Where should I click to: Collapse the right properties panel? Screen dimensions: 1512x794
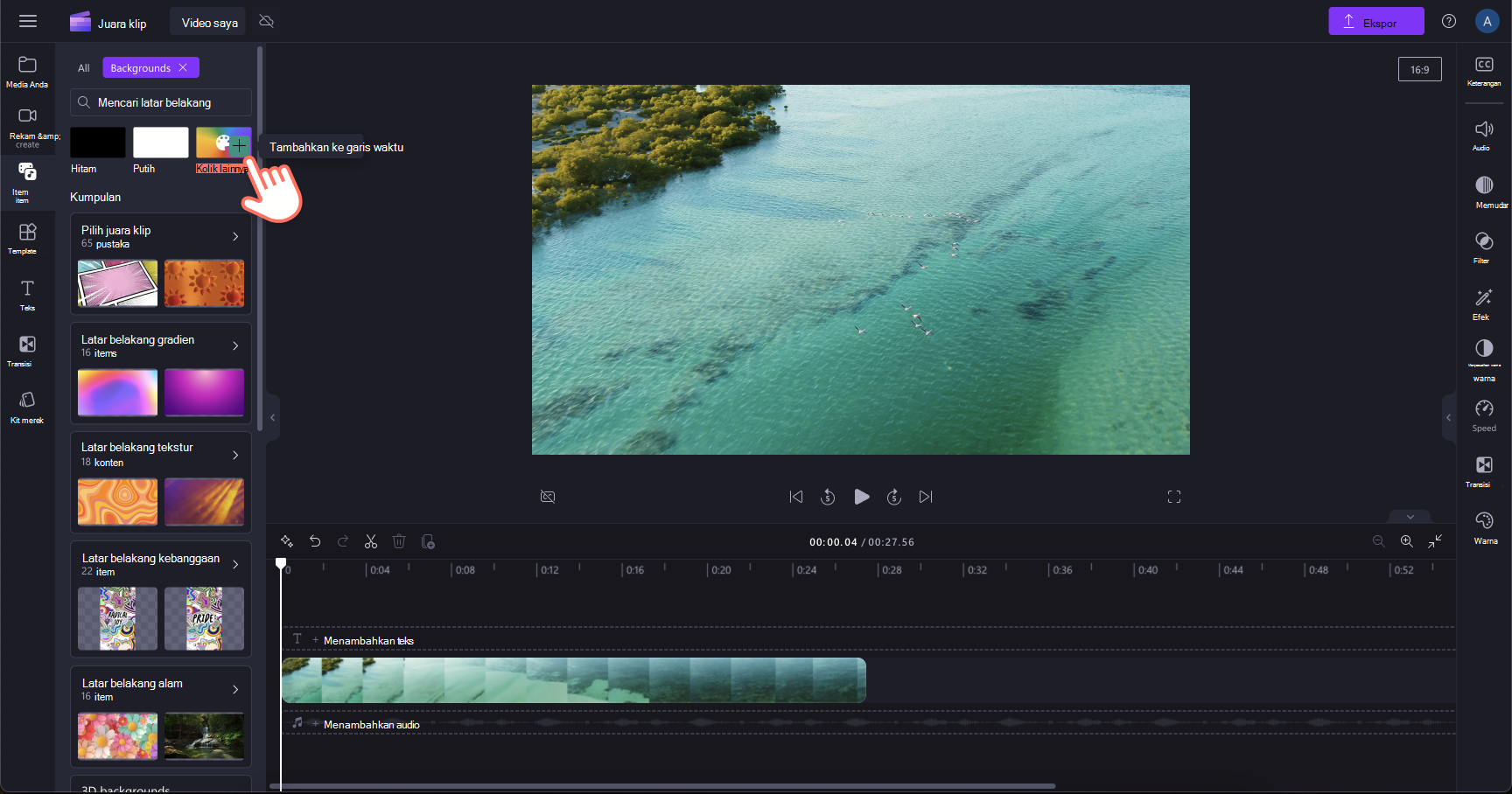click(x=1449, y=418)
